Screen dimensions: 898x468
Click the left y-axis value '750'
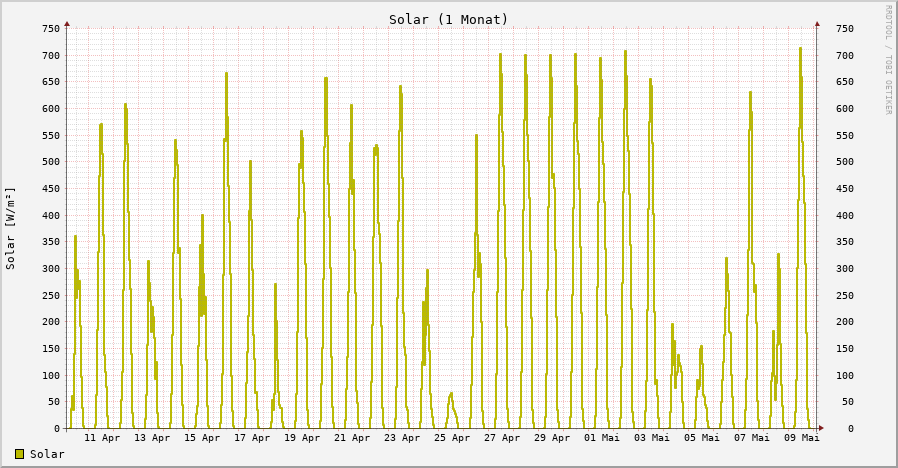tap(51, 29)
